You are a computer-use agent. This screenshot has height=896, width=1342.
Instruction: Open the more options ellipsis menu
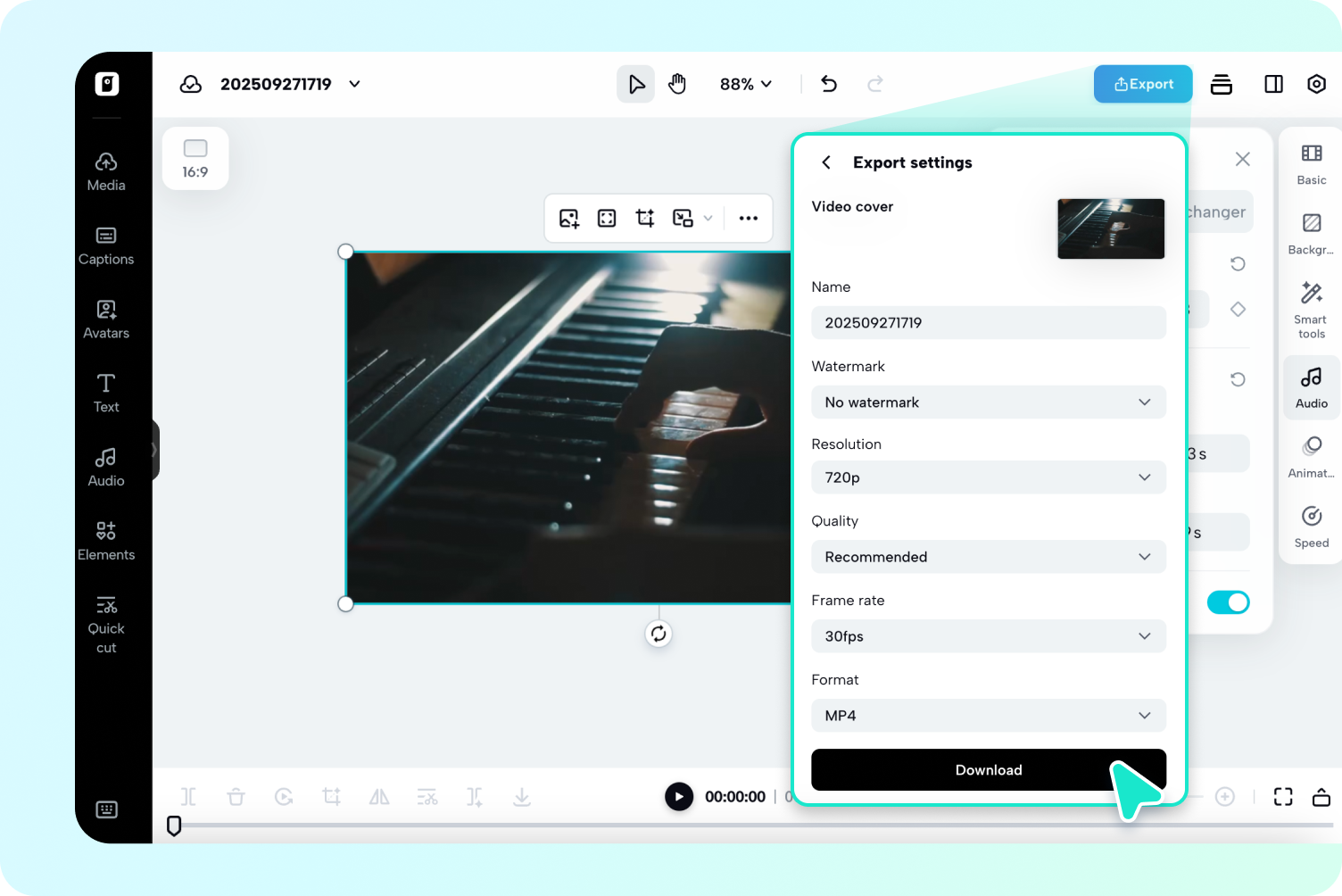tap(749, 219)
